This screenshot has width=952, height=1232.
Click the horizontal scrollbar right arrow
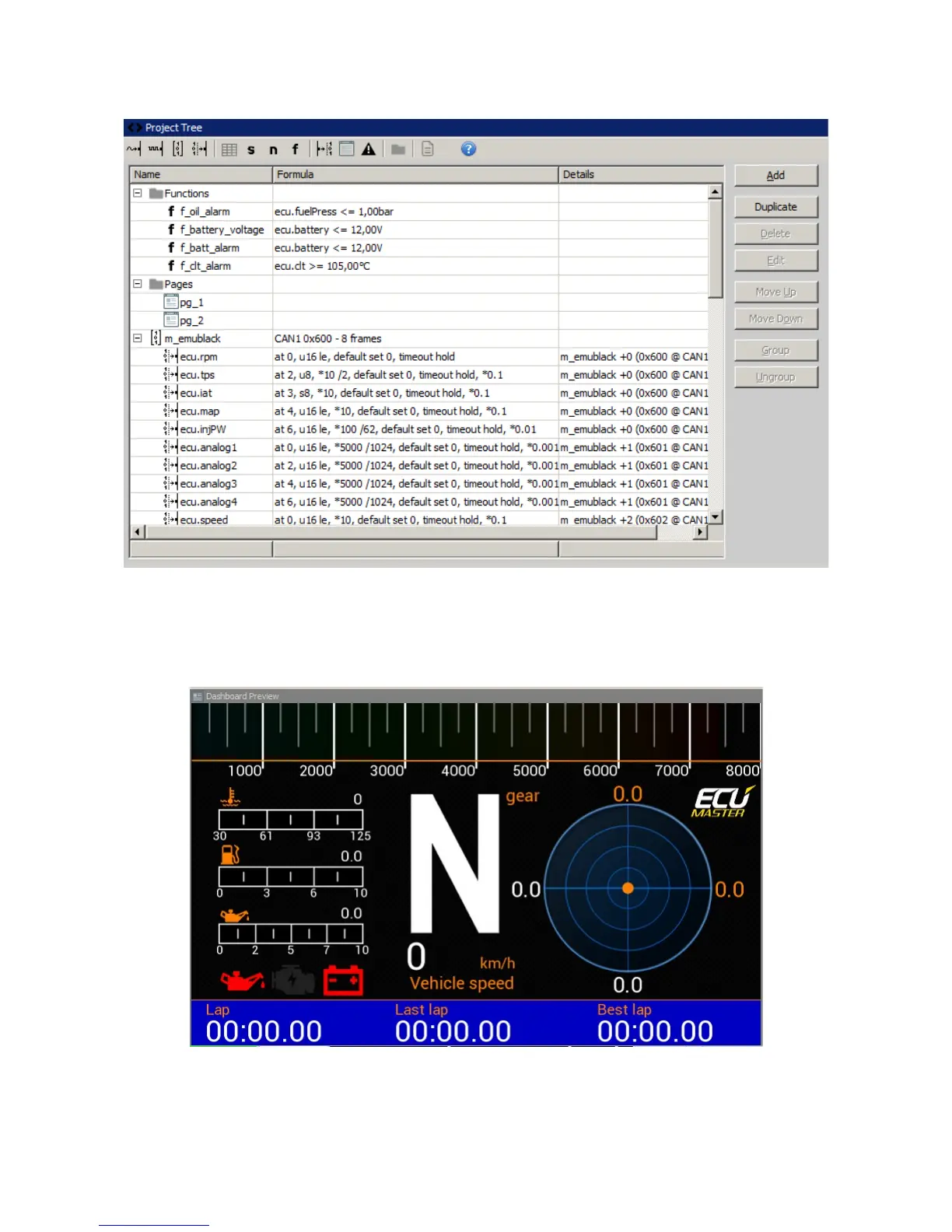(700, 532)
